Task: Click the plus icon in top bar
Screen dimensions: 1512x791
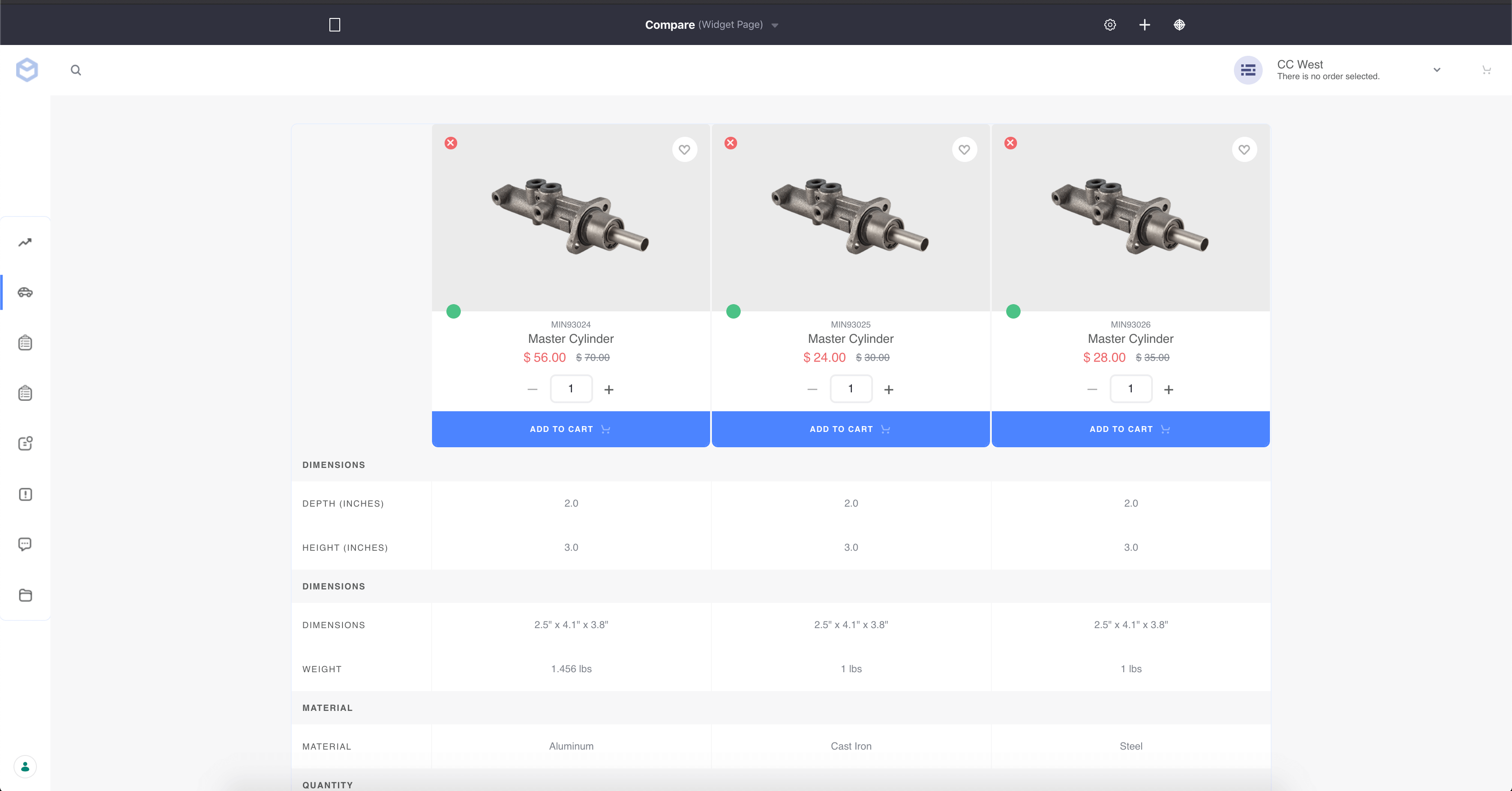Action: pos(1144,25)
